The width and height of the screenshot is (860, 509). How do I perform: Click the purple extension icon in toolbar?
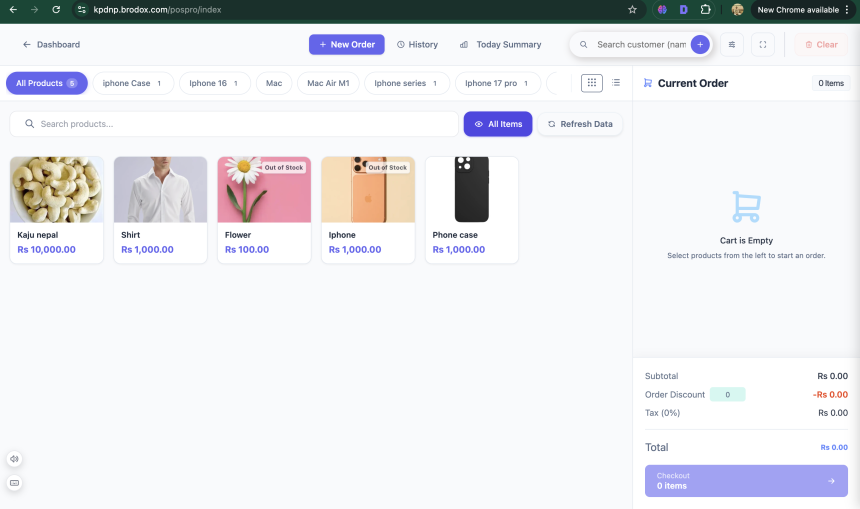[x=662, y=9]
